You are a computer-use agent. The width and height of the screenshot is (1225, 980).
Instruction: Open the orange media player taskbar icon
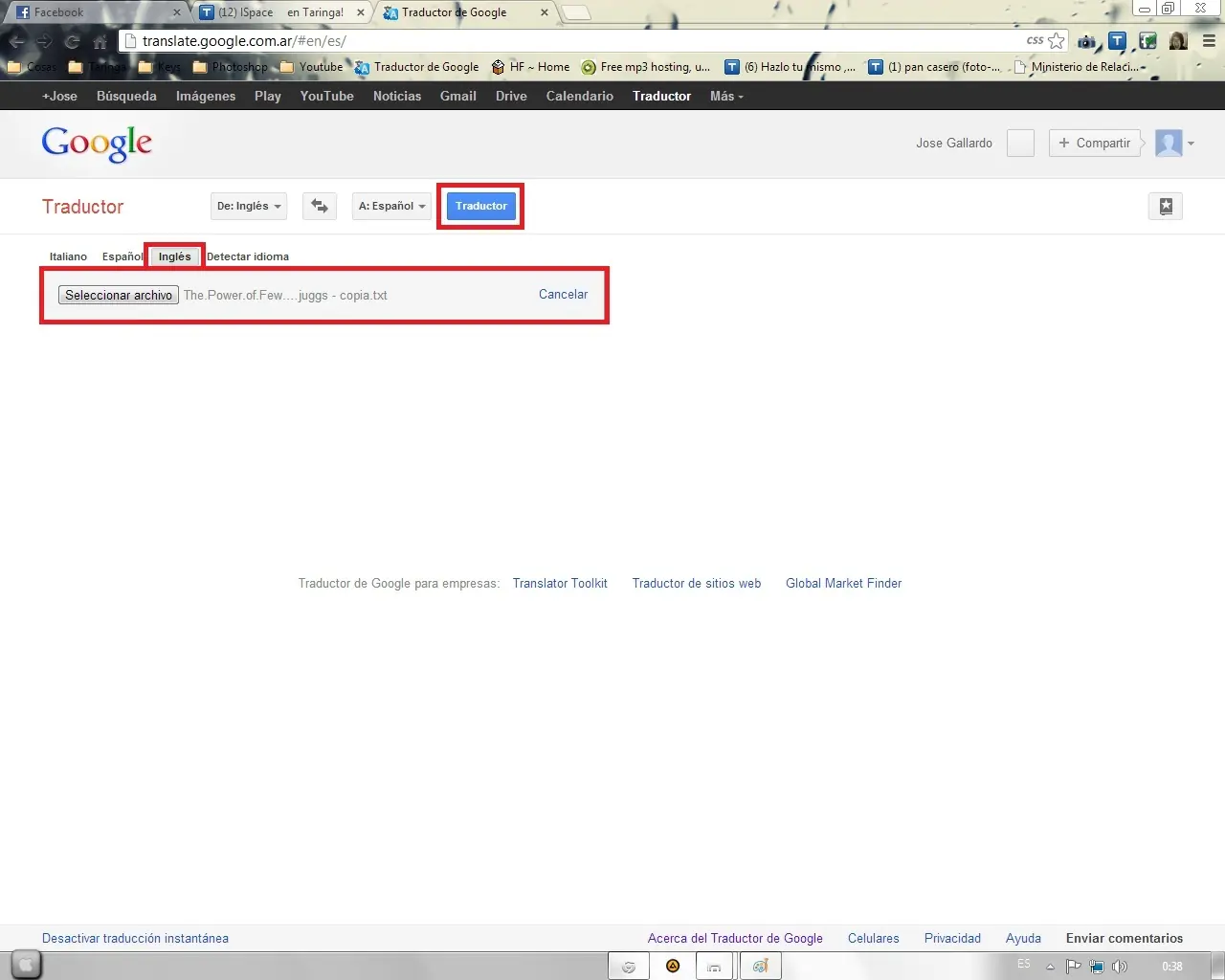pos(673,967)
